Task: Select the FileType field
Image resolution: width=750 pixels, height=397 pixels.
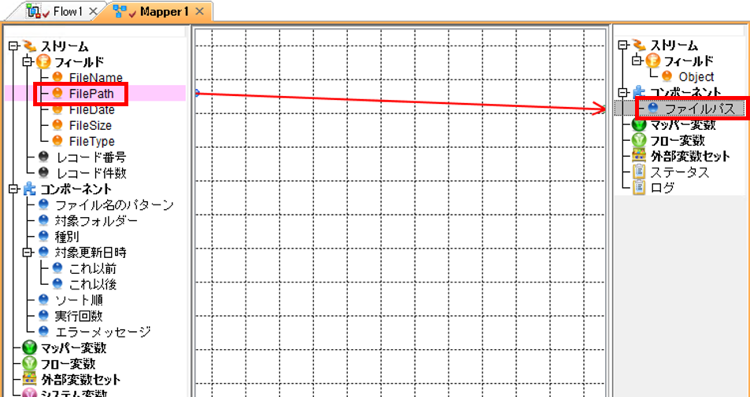Action: [x=92, y=142]
